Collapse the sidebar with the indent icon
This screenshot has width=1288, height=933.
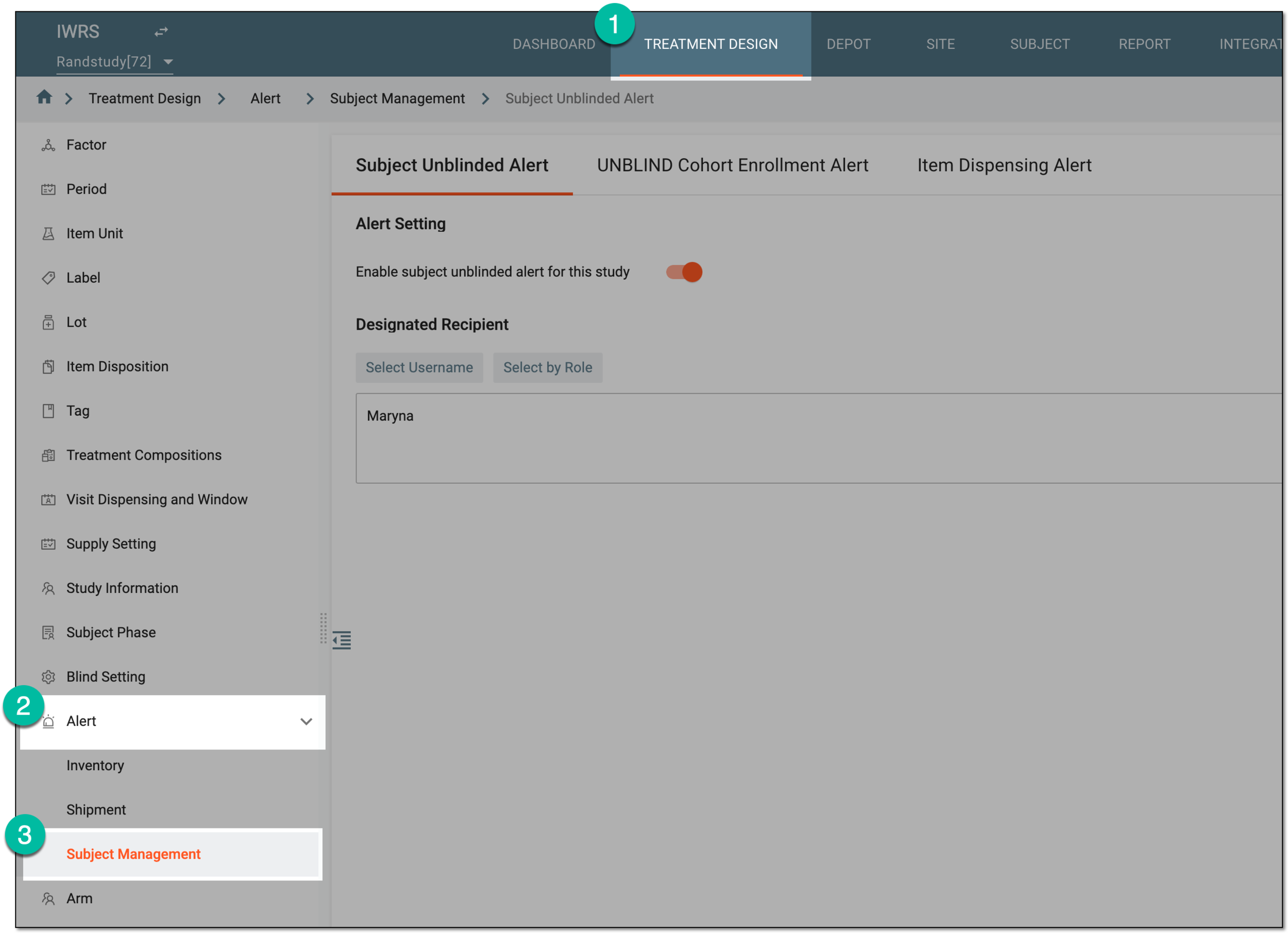pyautogui.click(x=342, y=640)
